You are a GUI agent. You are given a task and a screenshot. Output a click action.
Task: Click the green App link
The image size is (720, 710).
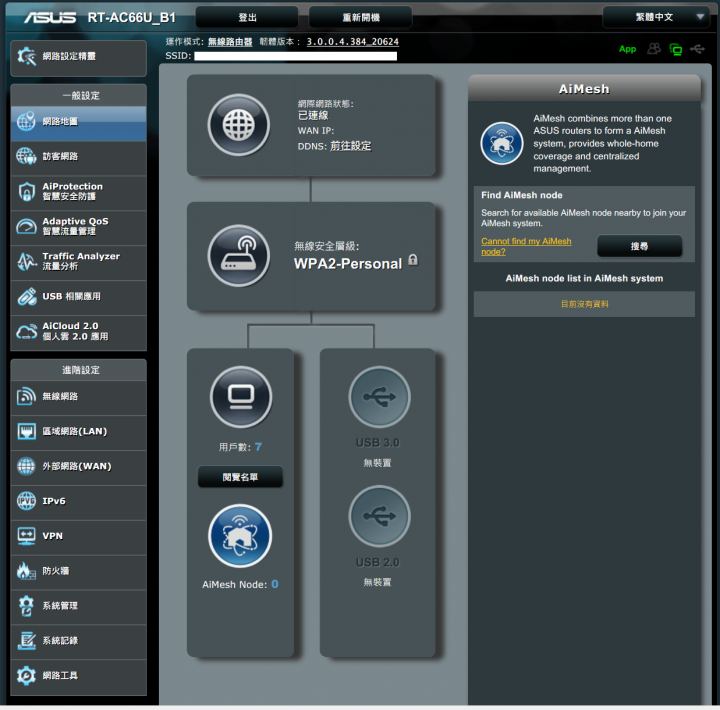(x=627, y=49)
